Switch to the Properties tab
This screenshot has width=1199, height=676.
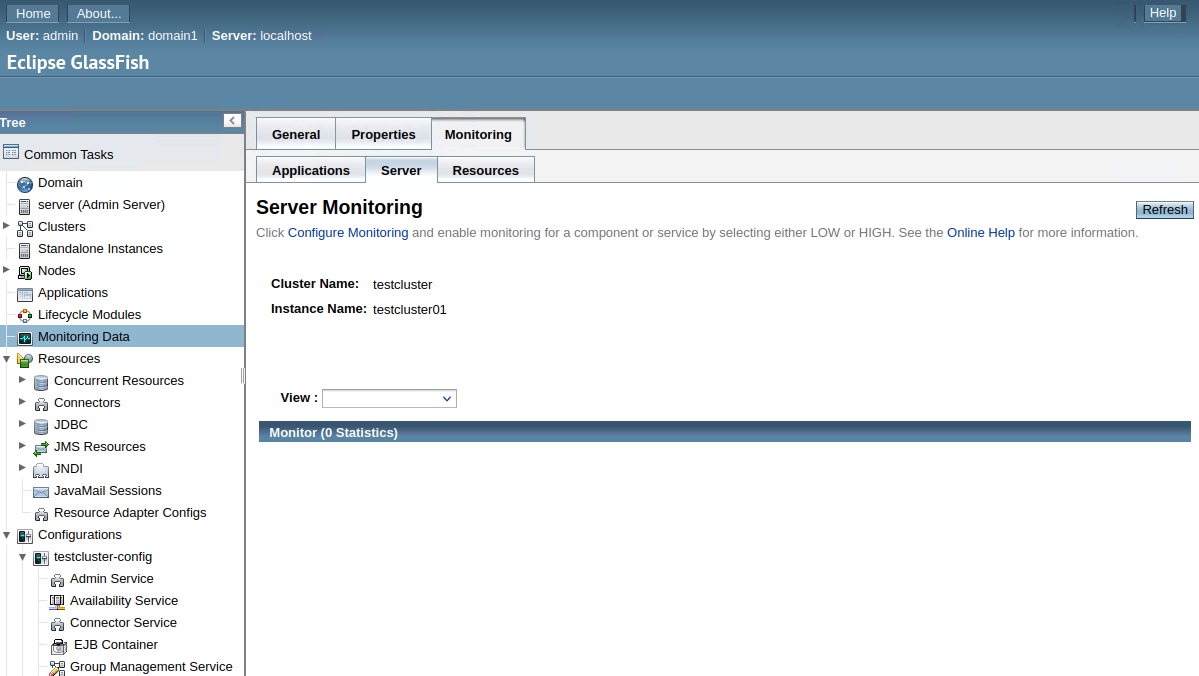pyautogui.click(x=383, y=135)
